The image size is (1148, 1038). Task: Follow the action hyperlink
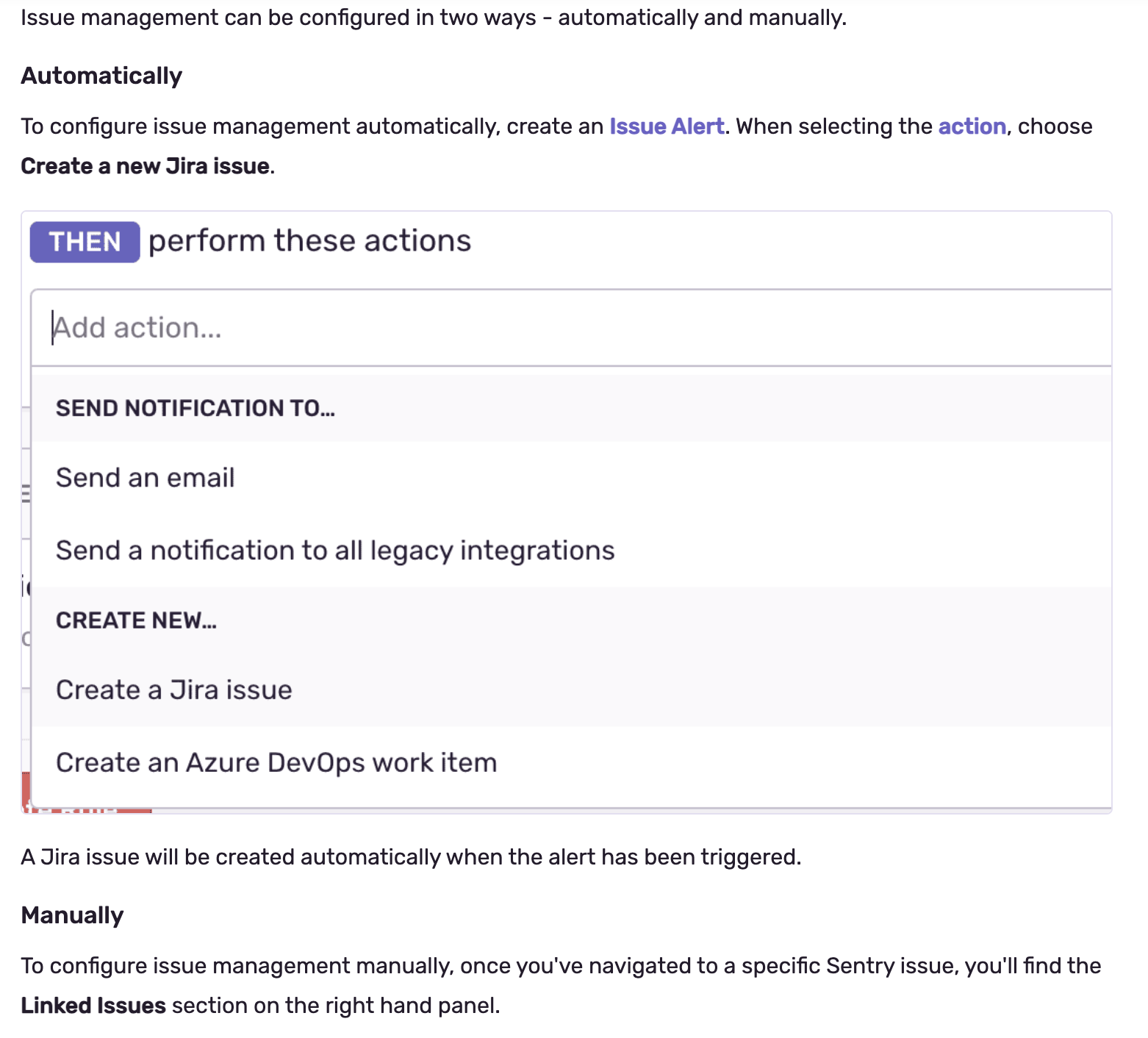[972, 126]
